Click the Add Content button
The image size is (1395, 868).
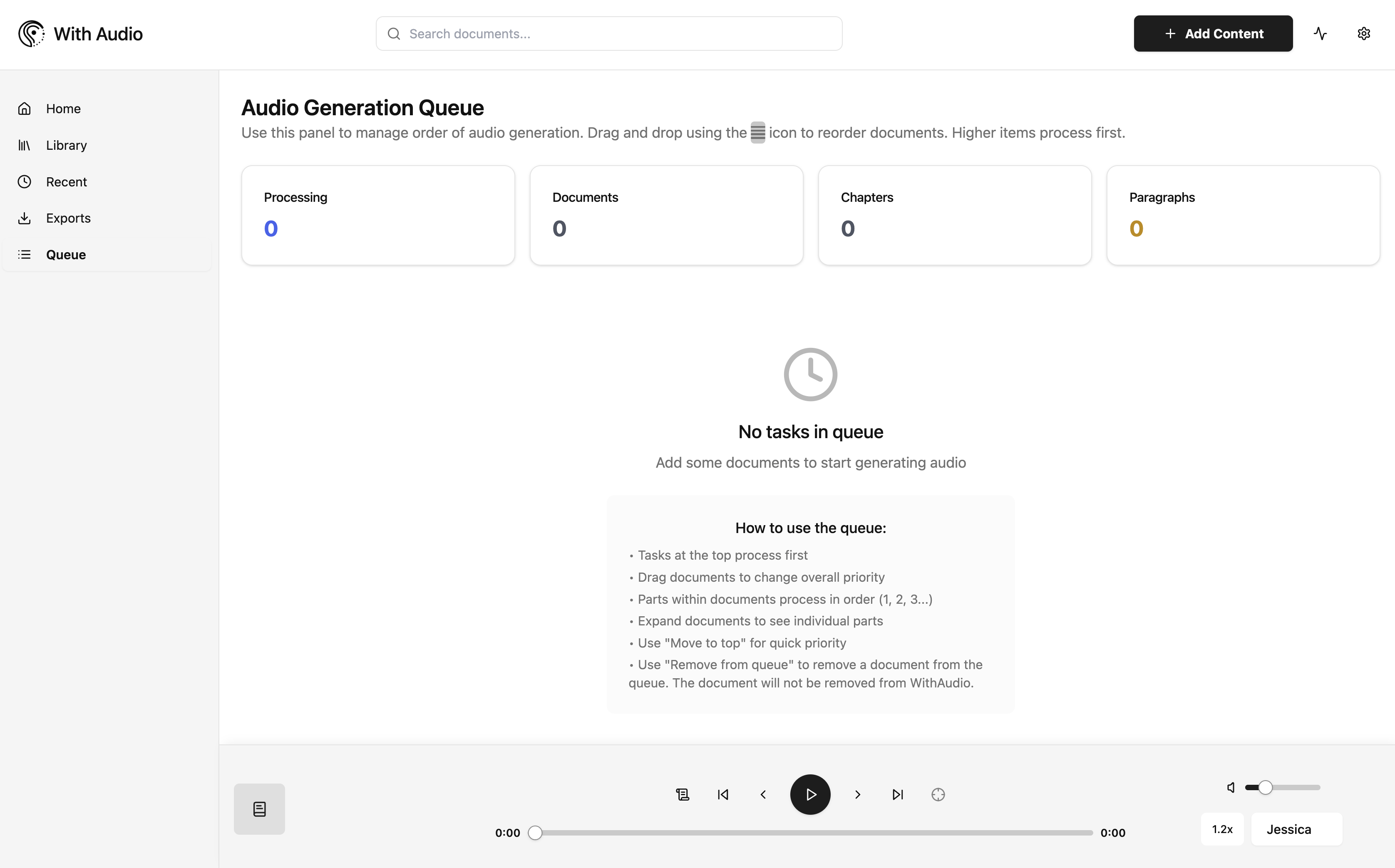pyautogui.click(x=1212, y=33)
